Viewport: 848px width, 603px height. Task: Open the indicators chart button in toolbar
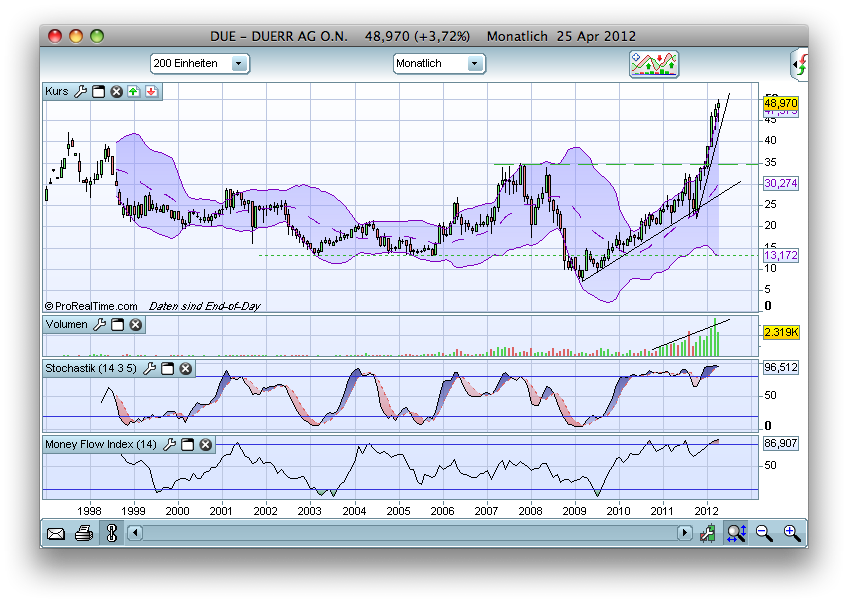coord(653,63)
